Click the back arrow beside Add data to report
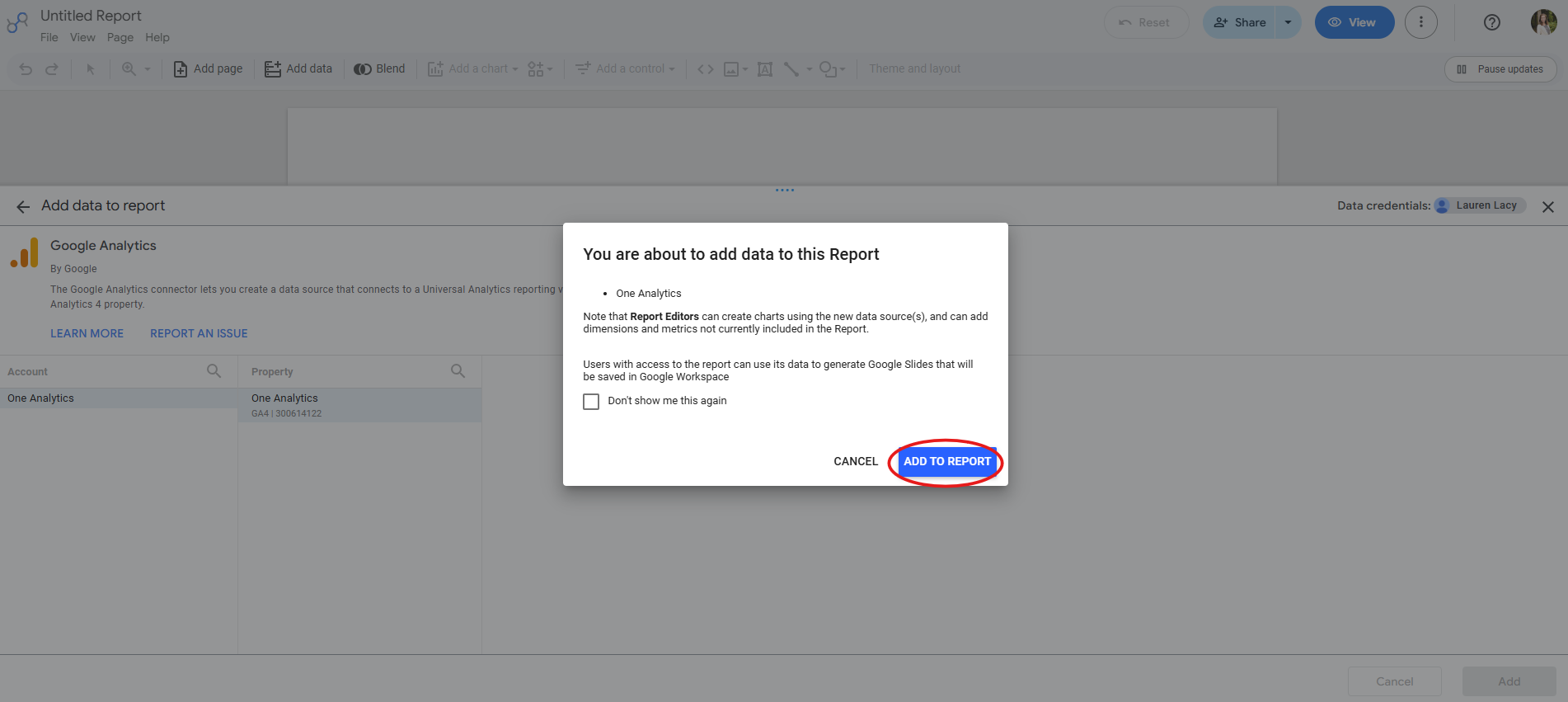The width and height of the screenshot is (1568, 702). click(23, 206)
